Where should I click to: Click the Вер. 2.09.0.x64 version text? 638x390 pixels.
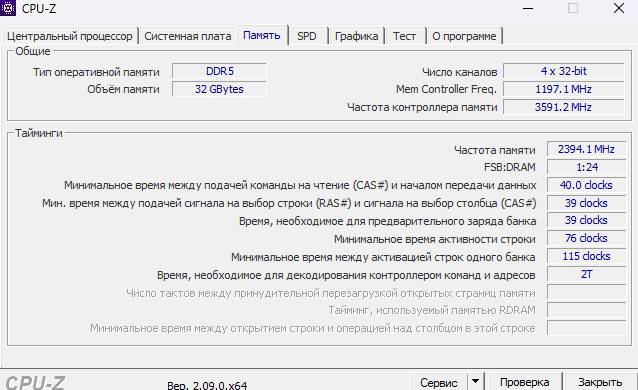[207, 385]
